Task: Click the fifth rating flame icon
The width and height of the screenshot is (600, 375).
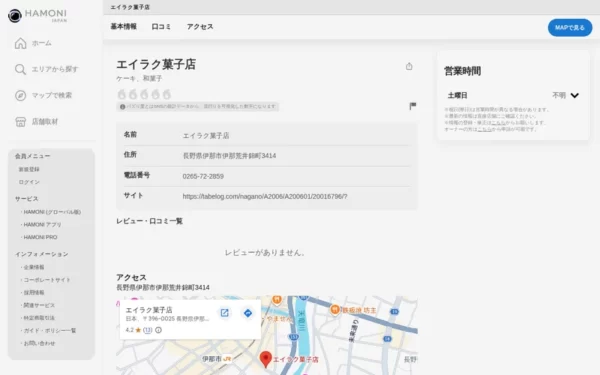Action: [167, 94]
